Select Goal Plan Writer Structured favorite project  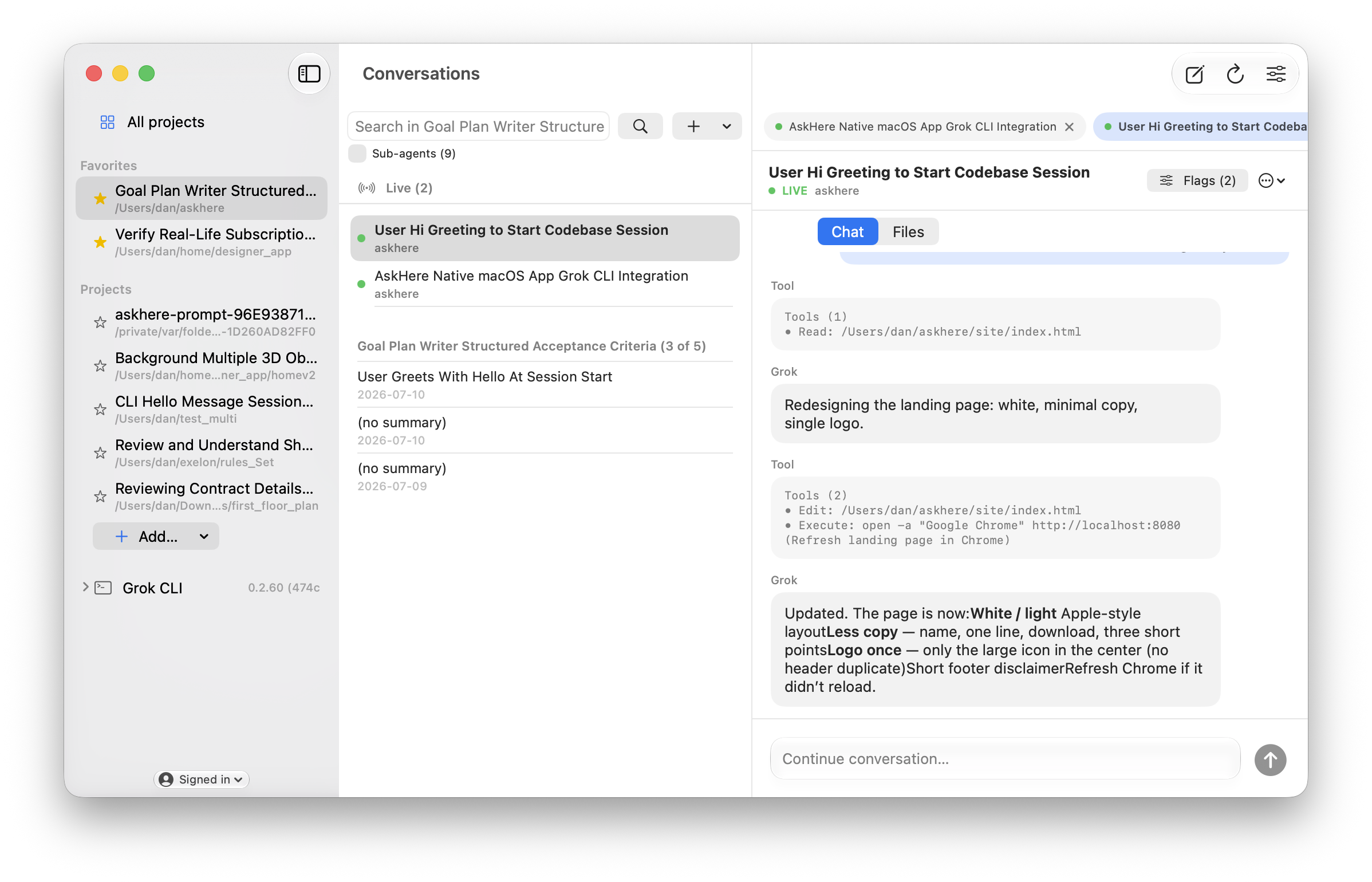[202, 198]
